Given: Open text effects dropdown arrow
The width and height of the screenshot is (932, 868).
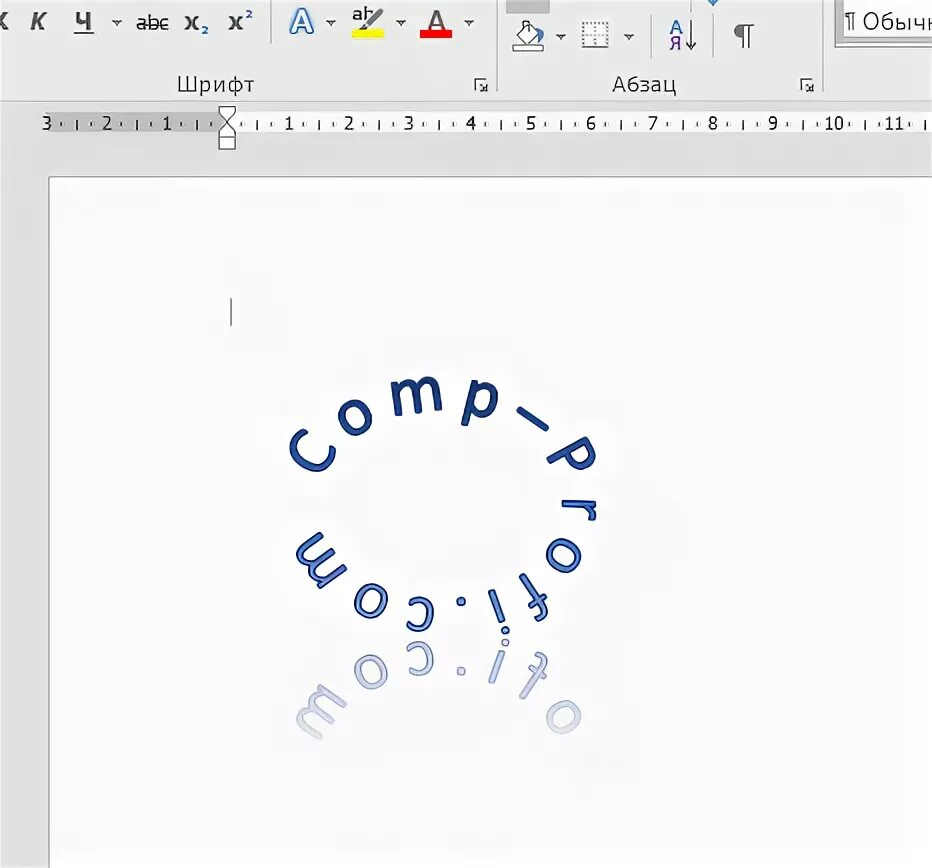Looking at the screenshot, I should pyautogui.click(x=331, y=23).
